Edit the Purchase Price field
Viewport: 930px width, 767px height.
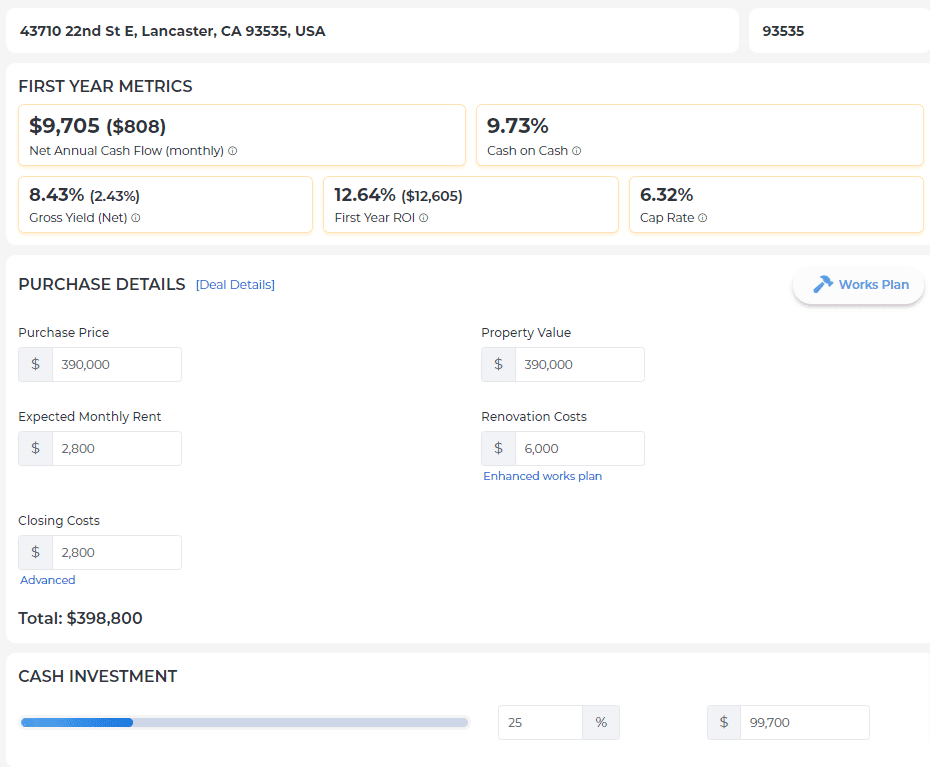click(x=117, y=364)
